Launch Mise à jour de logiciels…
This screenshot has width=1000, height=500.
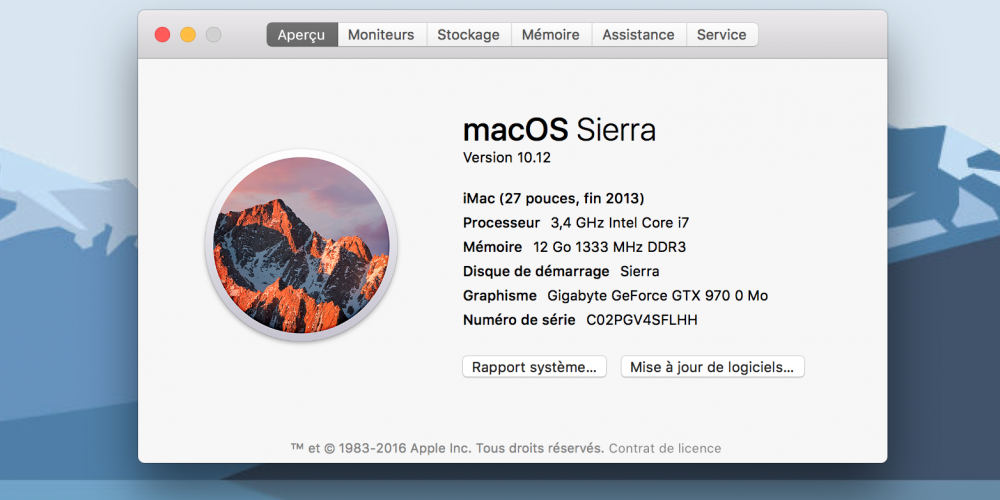[712, 367]
